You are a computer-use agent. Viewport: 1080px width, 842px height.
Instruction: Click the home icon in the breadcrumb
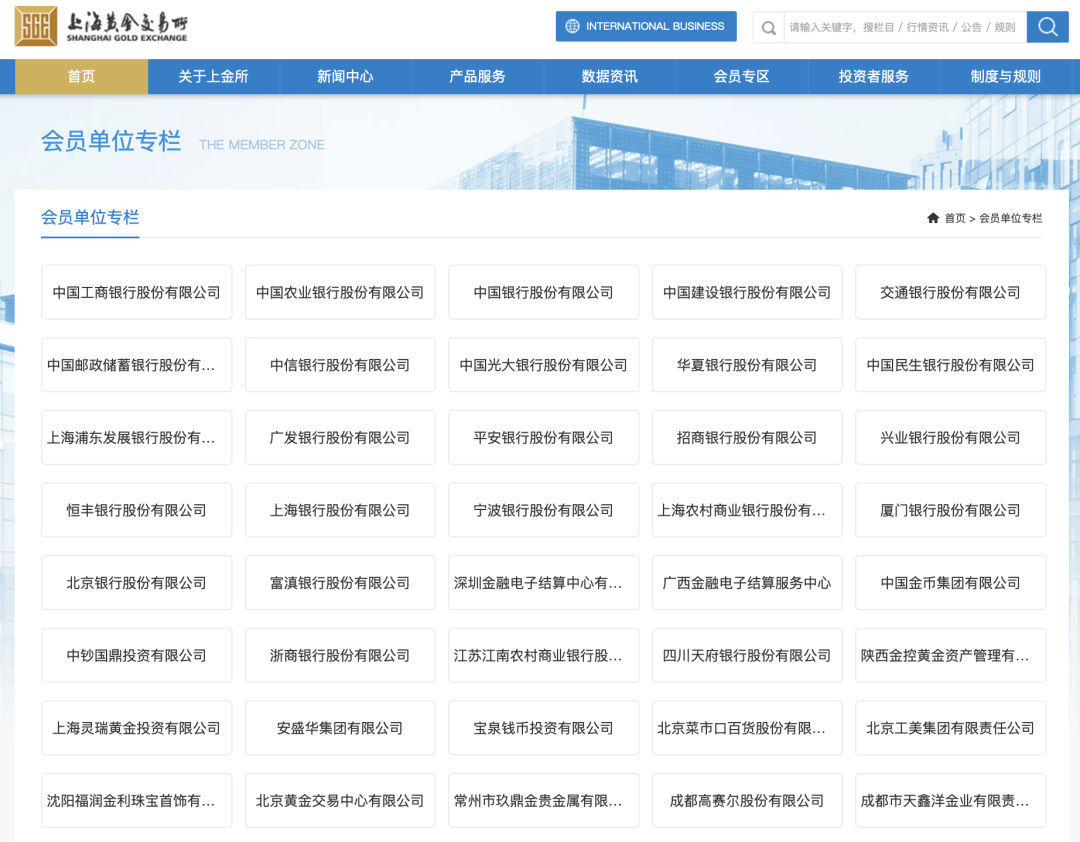[932, 217]
